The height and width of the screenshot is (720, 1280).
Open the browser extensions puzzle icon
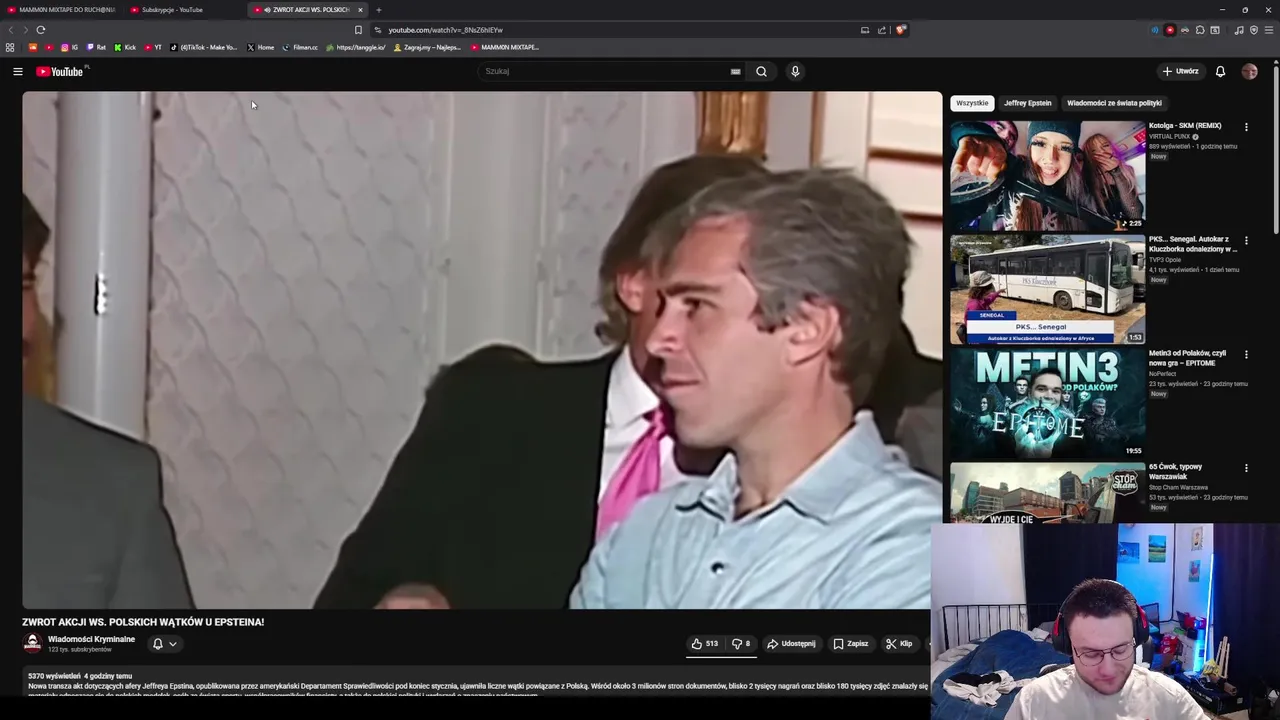1200,30
